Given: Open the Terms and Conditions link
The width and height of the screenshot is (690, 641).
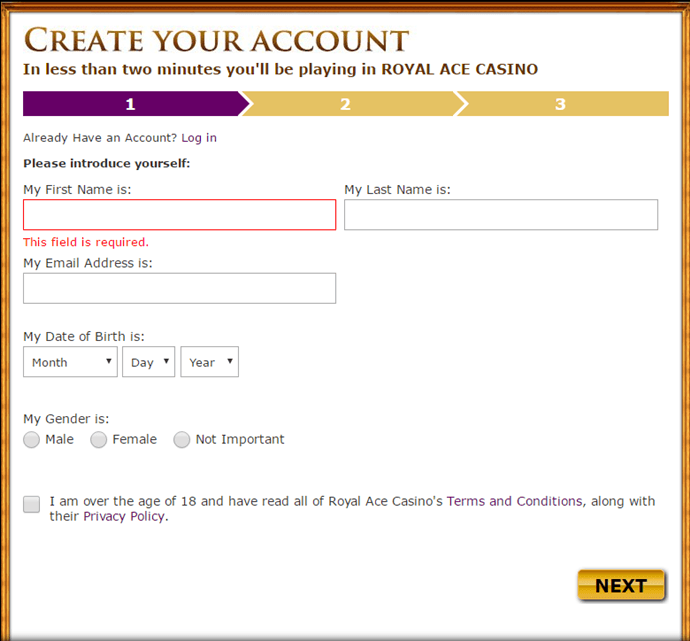Looking at the screenshot, I should point(514,501).
